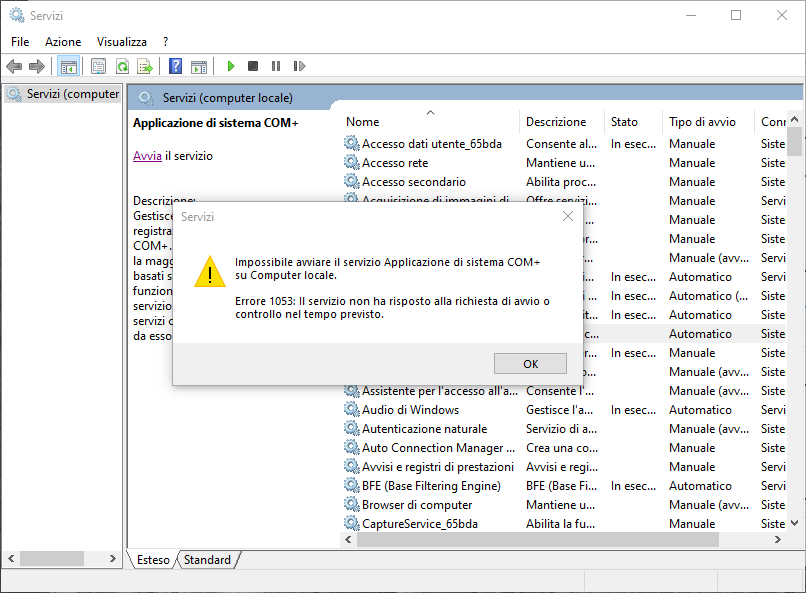Viewport: 806px width, 593px height.
Task: Click the Refresh toolbar icon
Action: pos(122,66)
